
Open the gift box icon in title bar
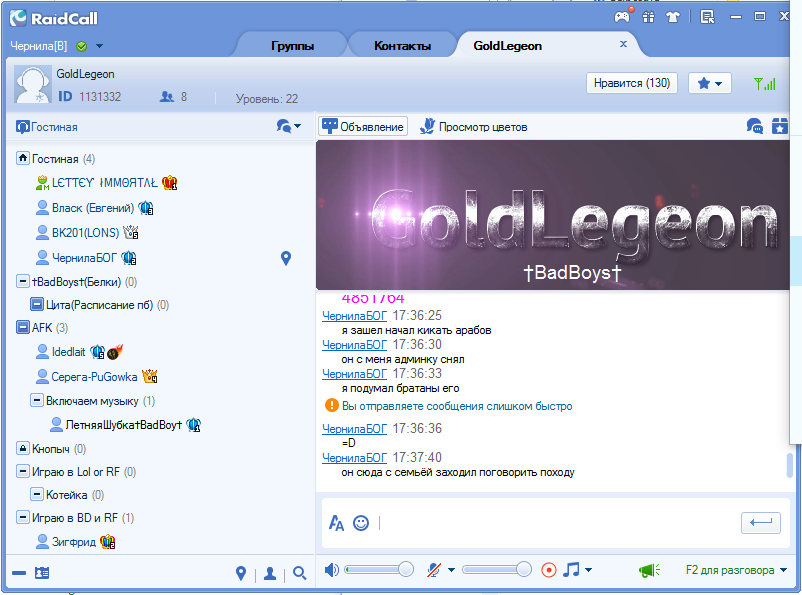(x=649, y=17)
